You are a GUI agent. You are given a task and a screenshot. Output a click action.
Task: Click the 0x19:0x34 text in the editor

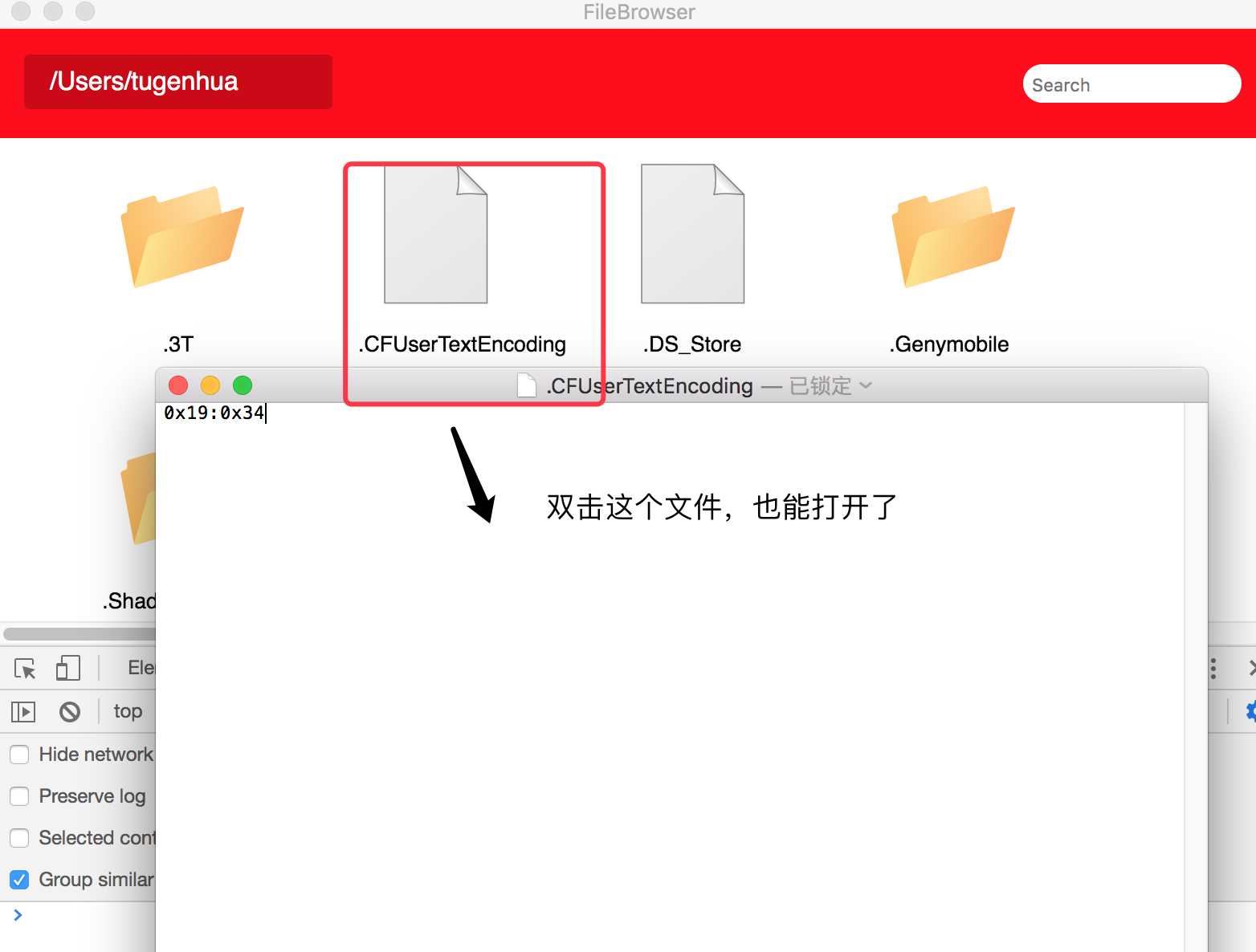[x=214, y=413]
